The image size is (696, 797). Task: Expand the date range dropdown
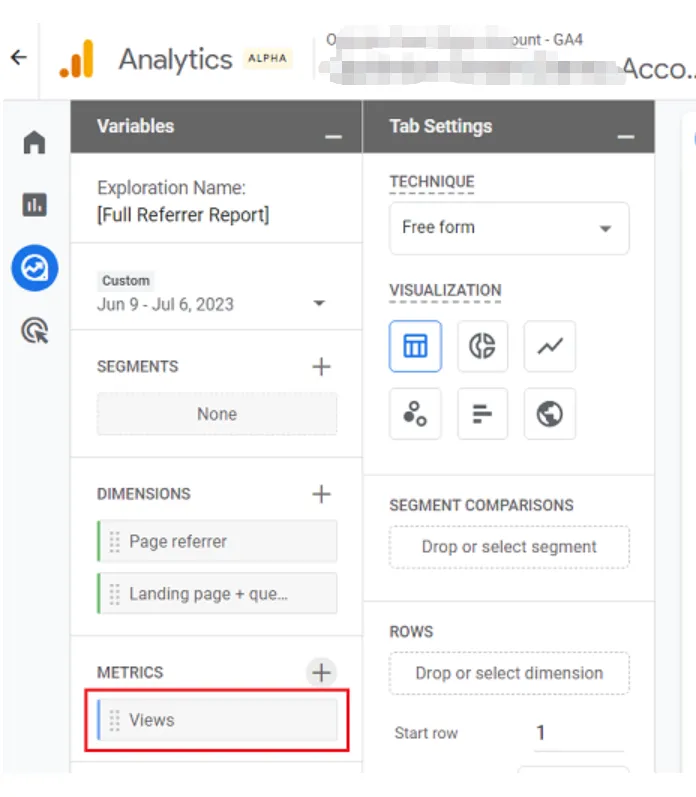pos(319,304)
